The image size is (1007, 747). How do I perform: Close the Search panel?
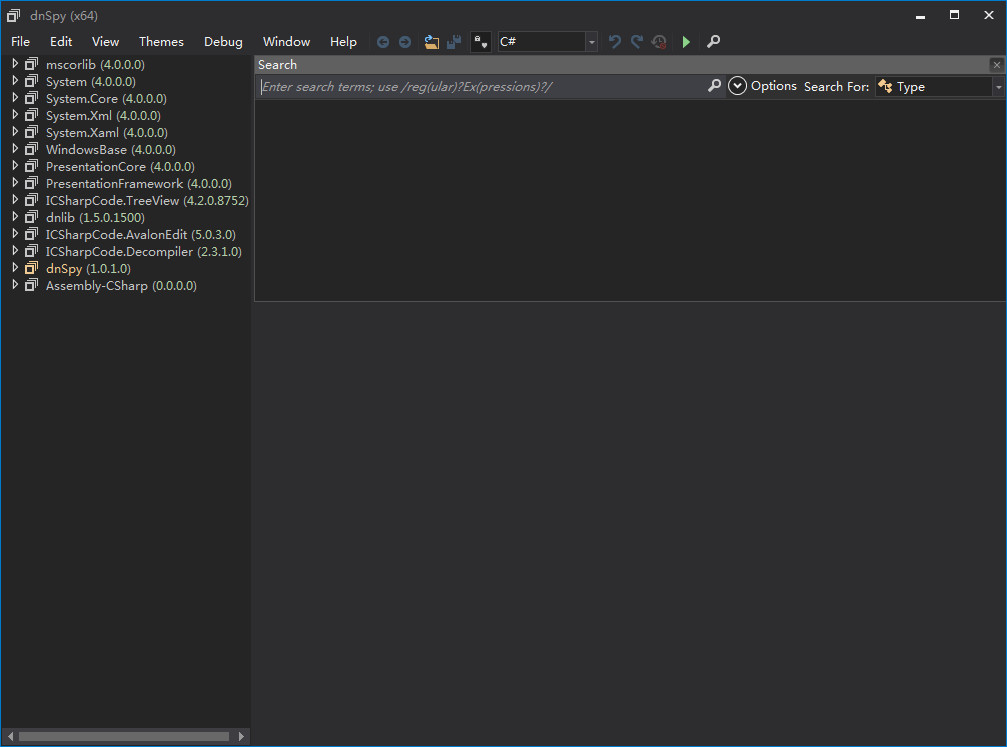pyautogui.click(x=997, y=65)
